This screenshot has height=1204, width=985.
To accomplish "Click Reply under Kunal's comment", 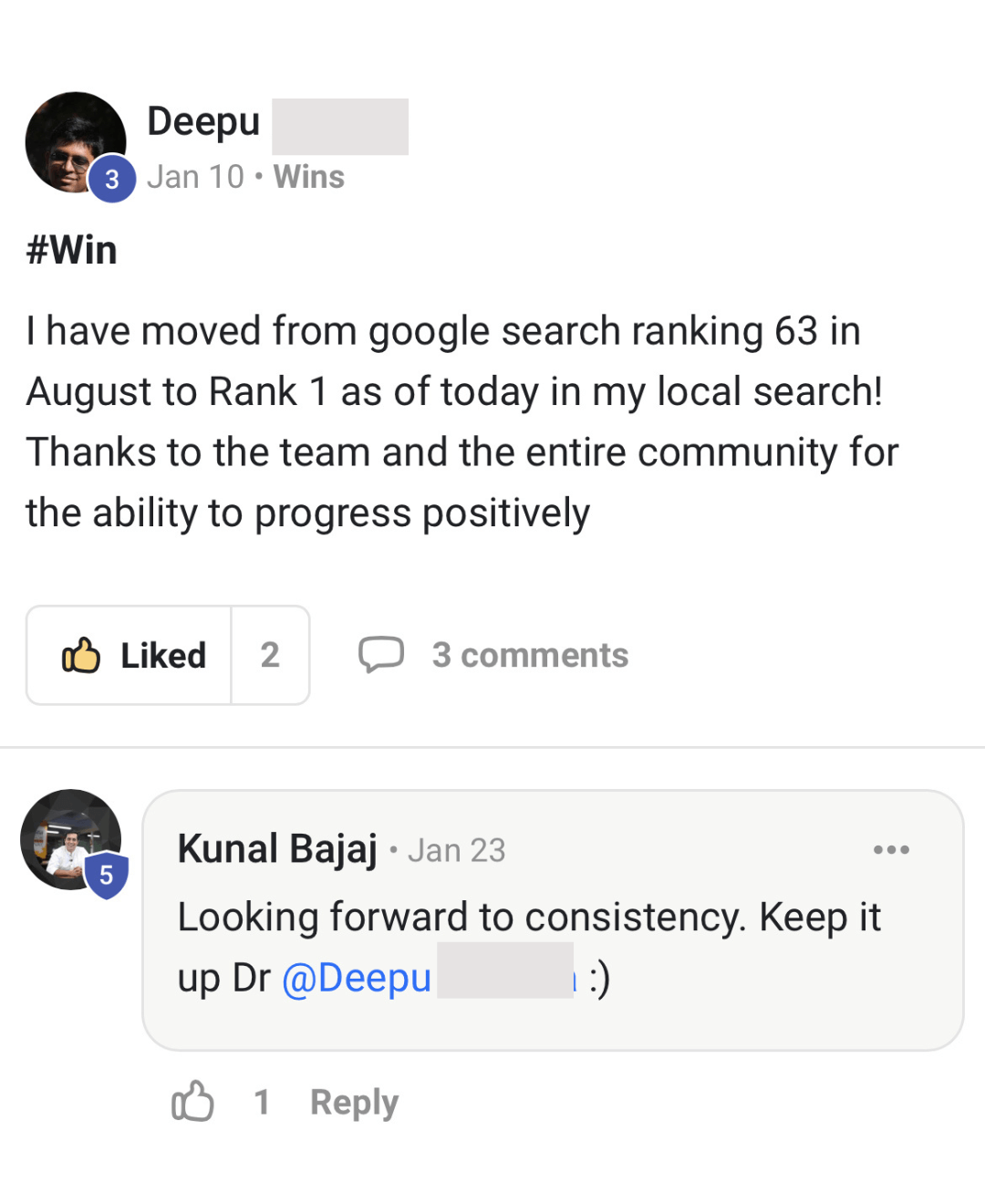I will click(354, 1102).
